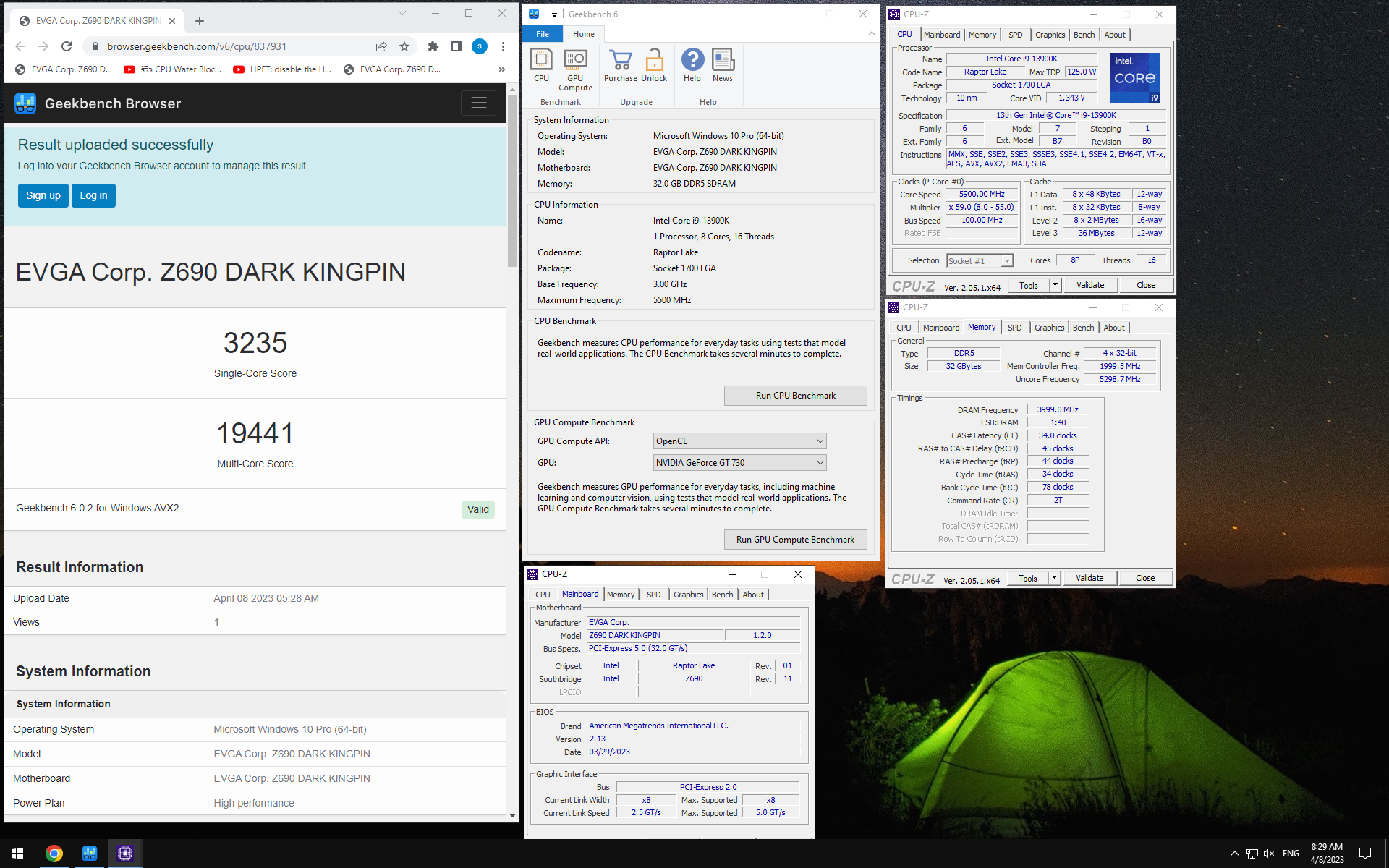The width and height of the screenshot is (1389, 868).
Task: Open Help icon in Geekbench ribbon
Action: [692, 65]
